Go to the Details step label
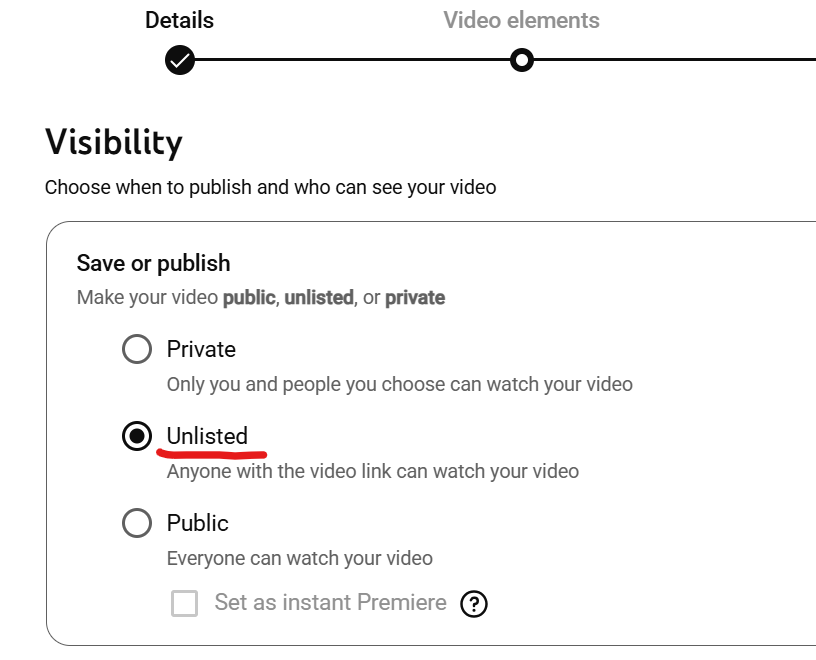Viewport: 816px width, 660px height. click(180, 20)
